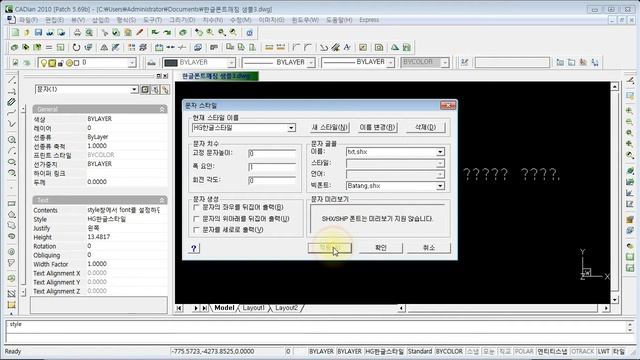Image resolution: width=640 pixels, height=360 pixels.
Task: Click the green save icon in second toolbar
Action: click(407, 47)
